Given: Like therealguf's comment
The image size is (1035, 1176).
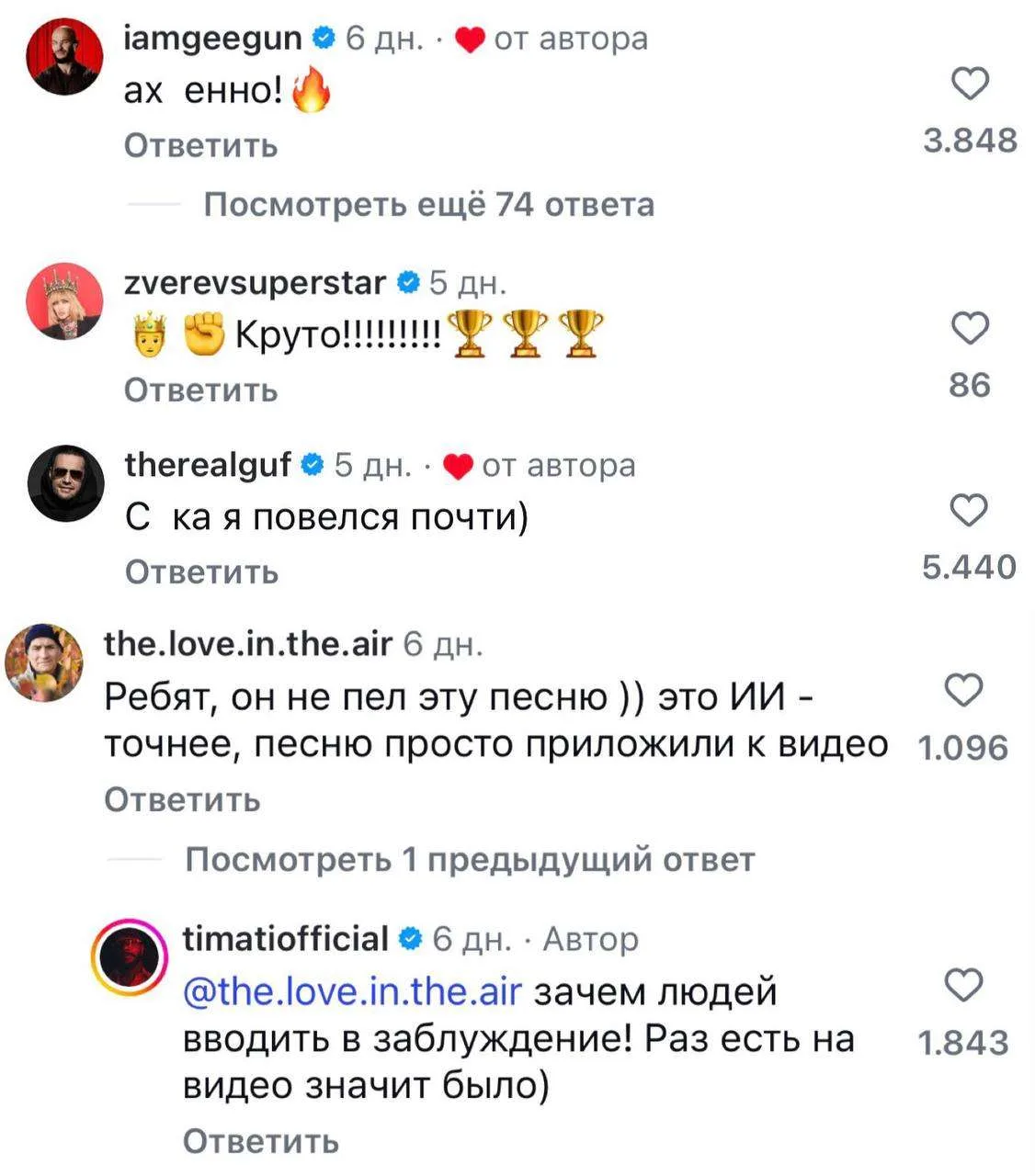Looking at the screenshot, I should 969,511.
